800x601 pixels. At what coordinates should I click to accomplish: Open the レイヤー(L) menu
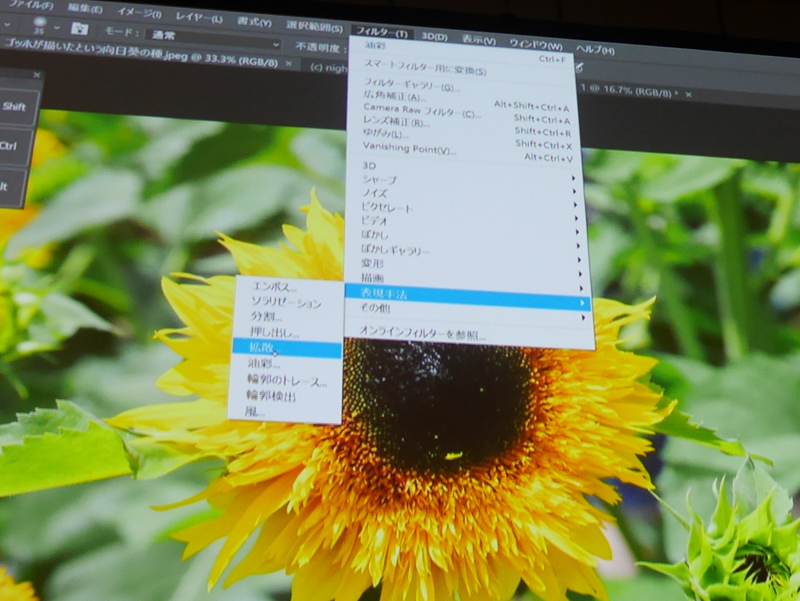199,17
